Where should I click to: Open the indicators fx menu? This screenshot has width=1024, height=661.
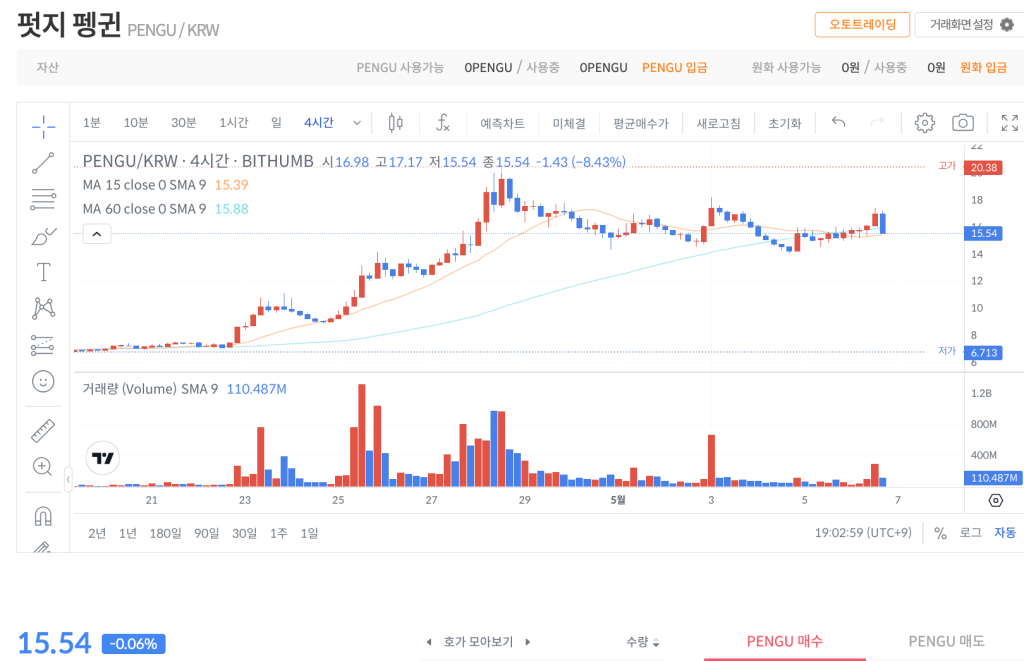[x=443, y=123]
